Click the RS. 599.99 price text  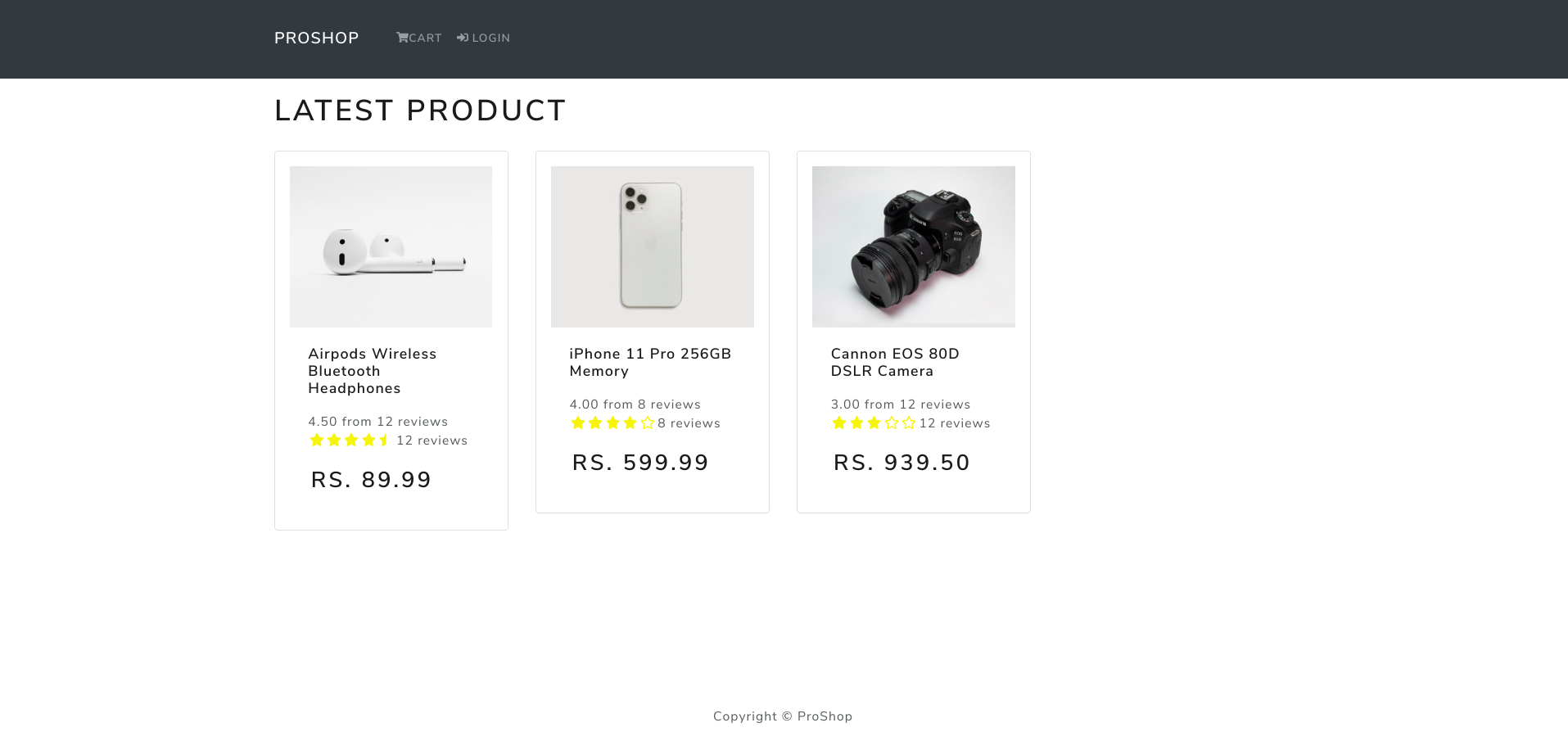(x=640, y=463)
